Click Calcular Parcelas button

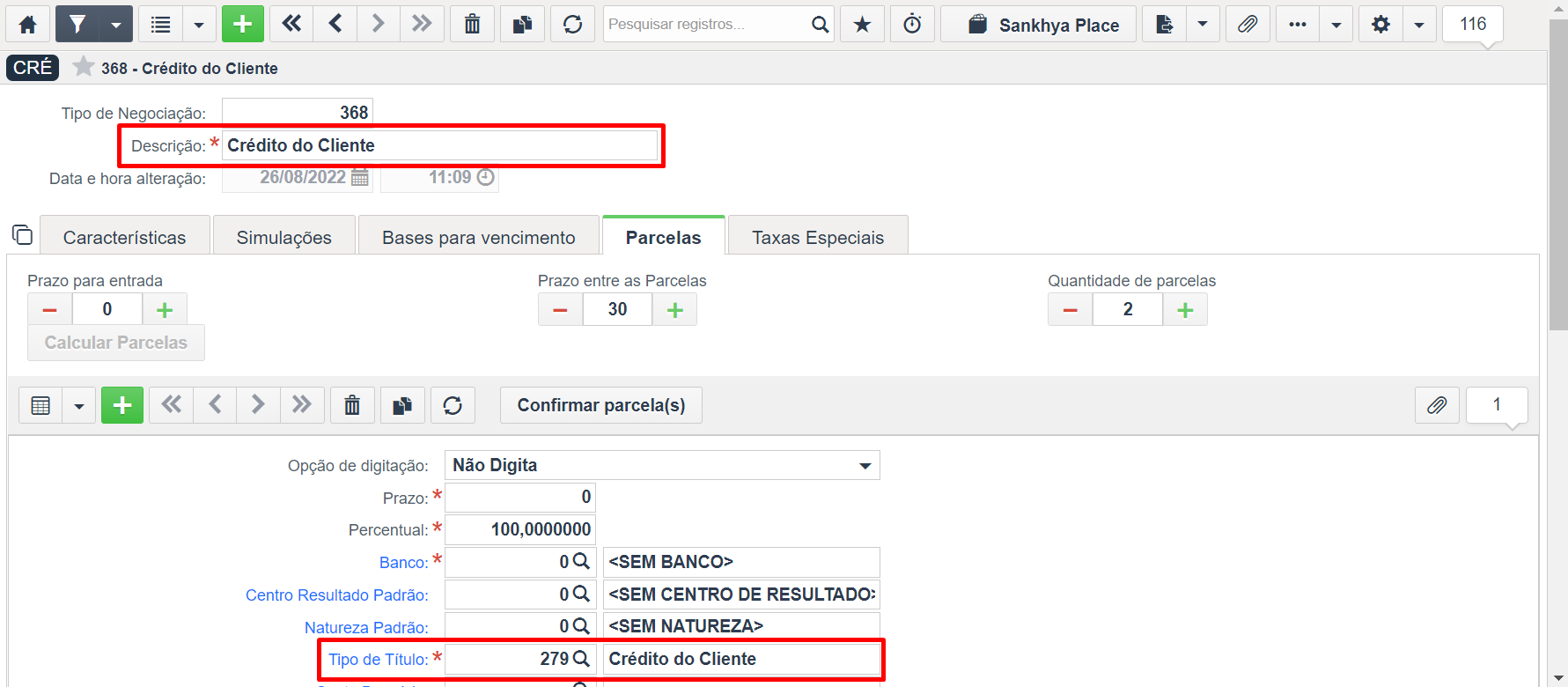pyautogui.click(x=116, y=343)
